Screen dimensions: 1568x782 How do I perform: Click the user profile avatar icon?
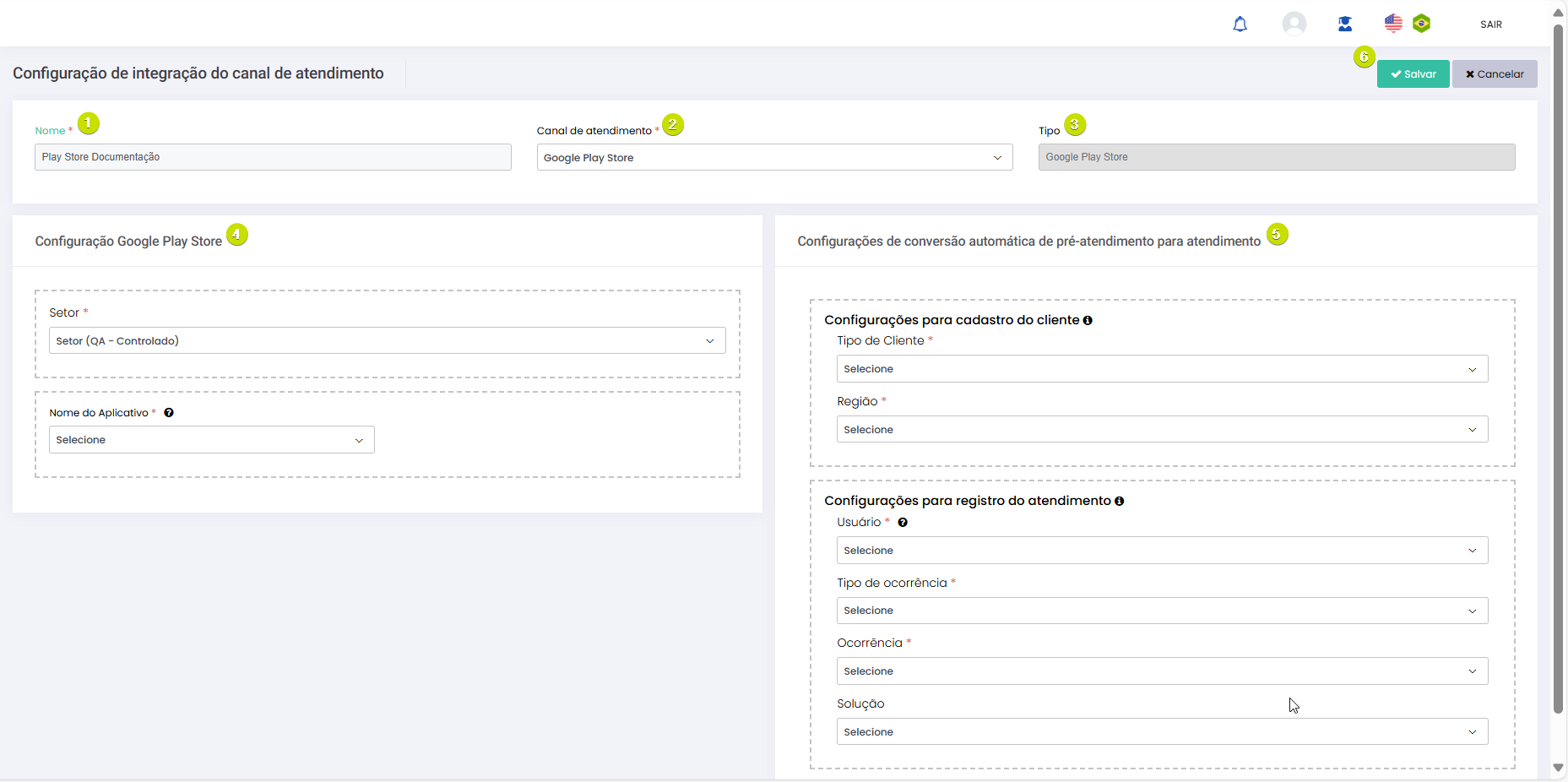tap(1294, 24)
